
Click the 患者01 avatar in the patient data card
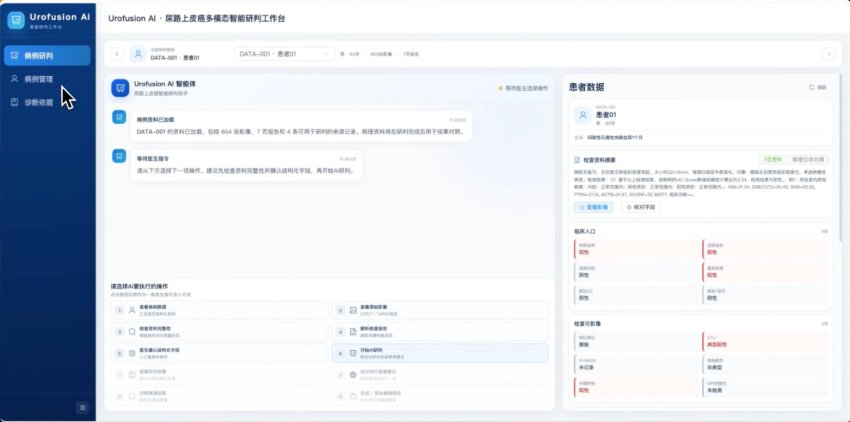pos(583,115)
